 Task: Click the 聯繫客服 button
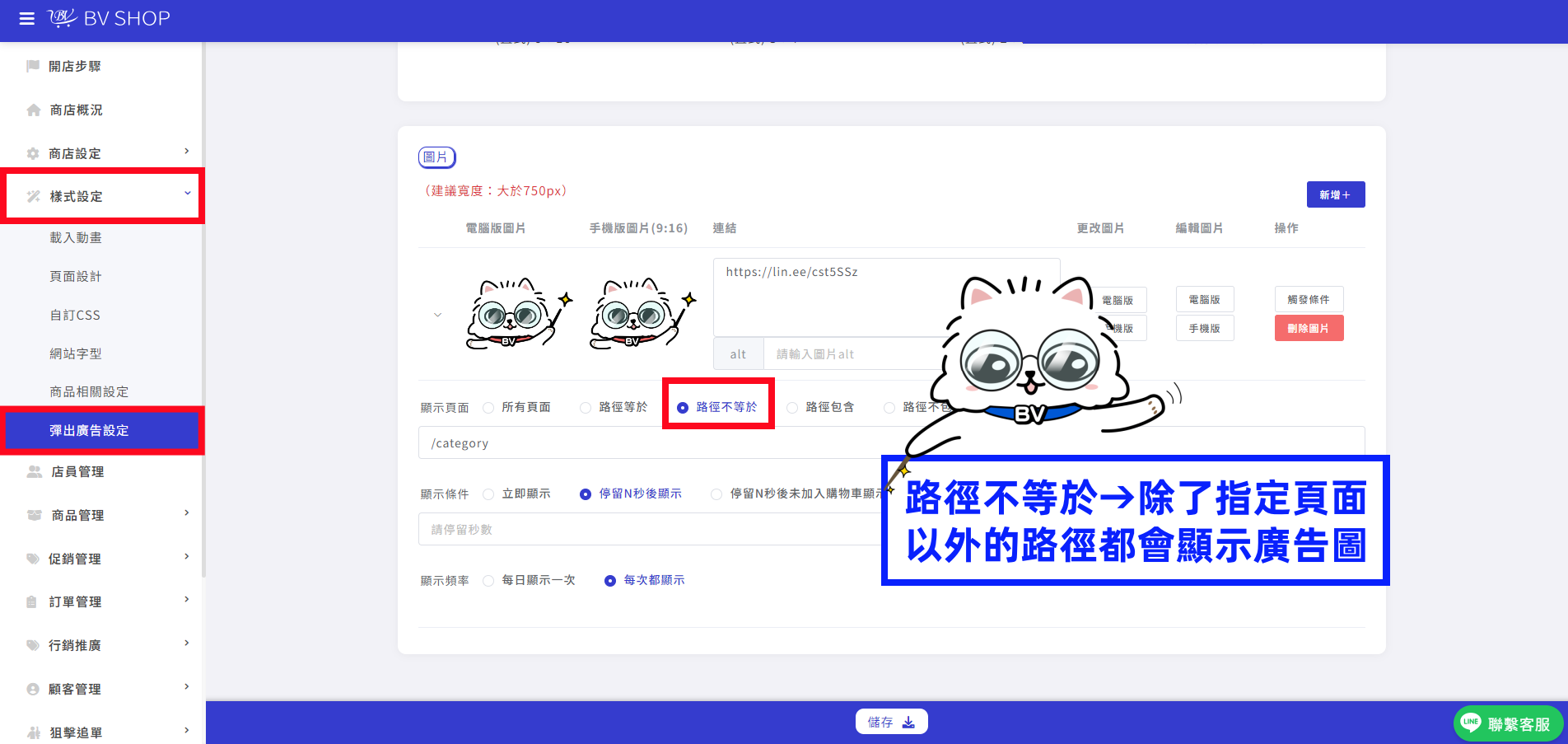[x=1508, y=723]
